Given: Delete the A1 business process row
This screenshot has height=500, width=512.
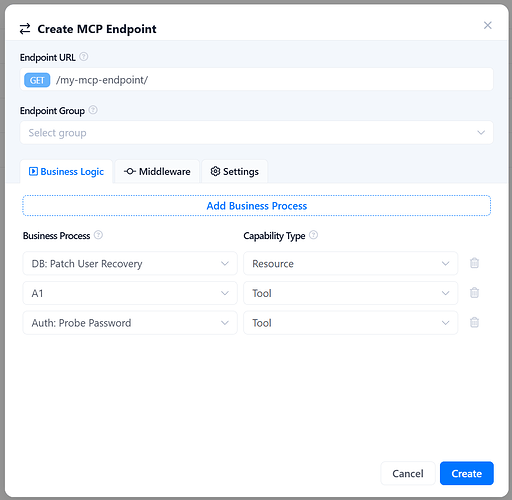Looking at the screenshot, I should pyautogui.click(x=474, y=293).
